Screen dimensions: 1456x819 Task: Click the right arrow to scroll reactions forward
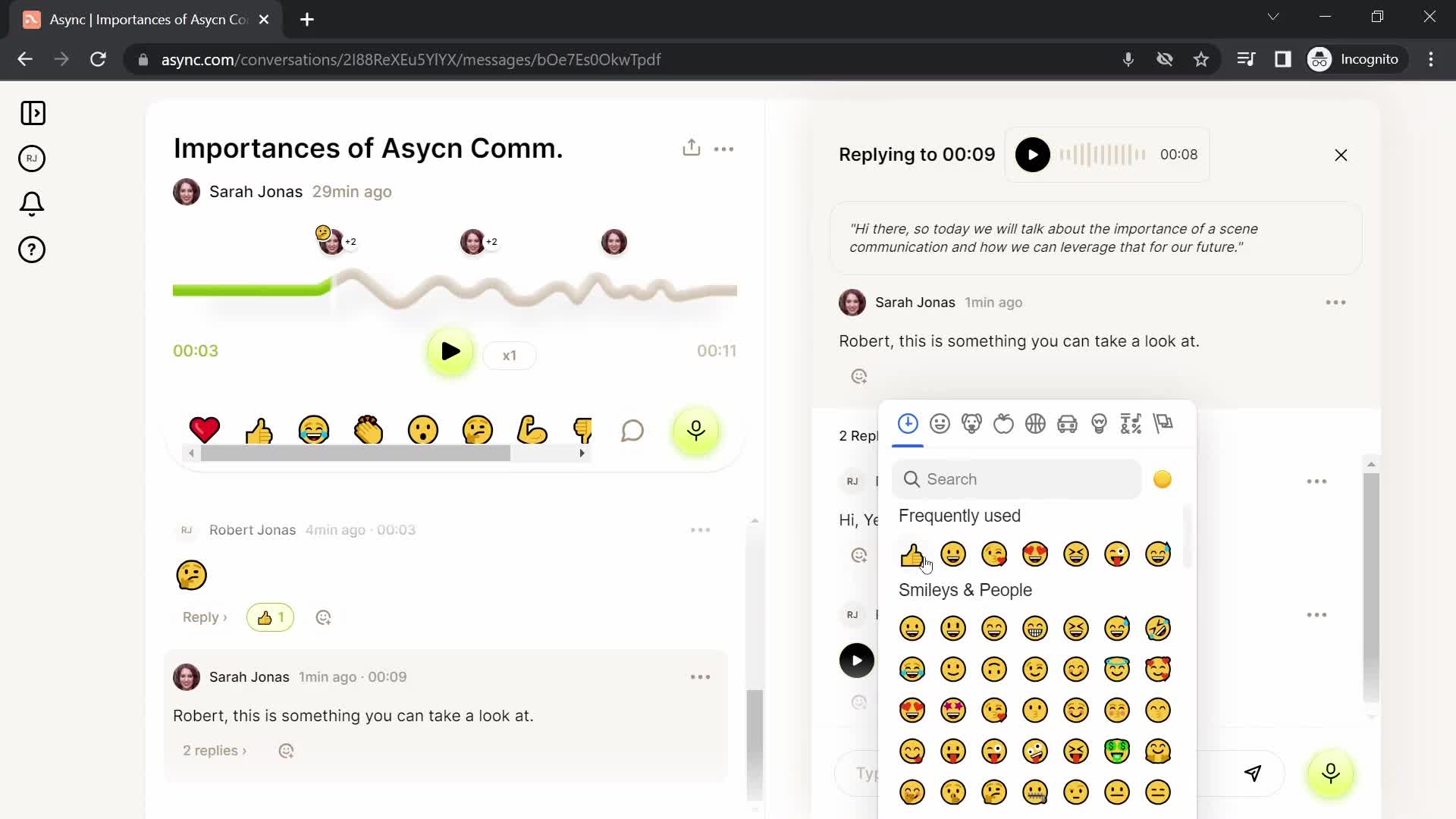coord(581,452)
